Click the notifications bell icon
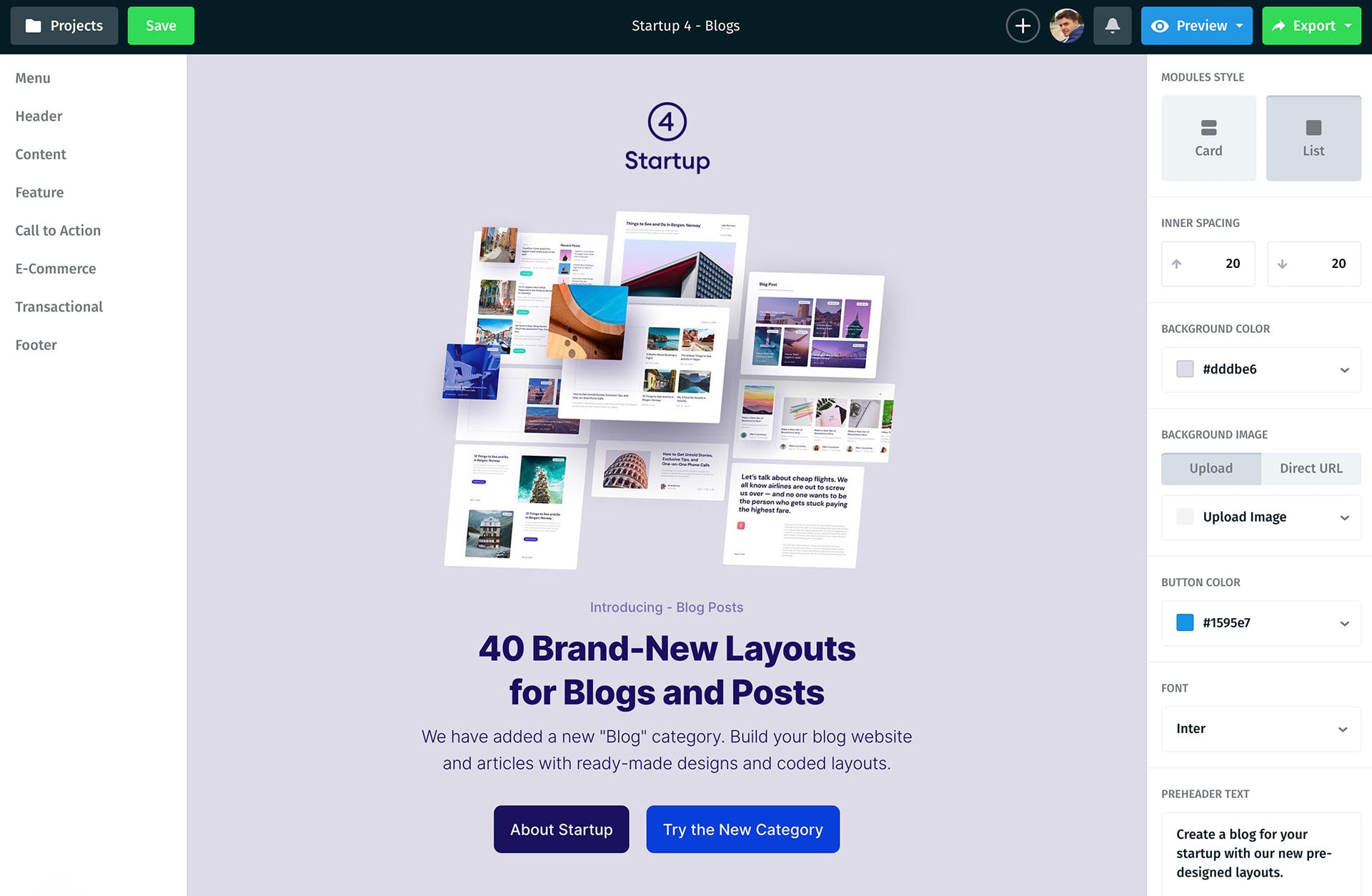 click(x=1113, y=25)
